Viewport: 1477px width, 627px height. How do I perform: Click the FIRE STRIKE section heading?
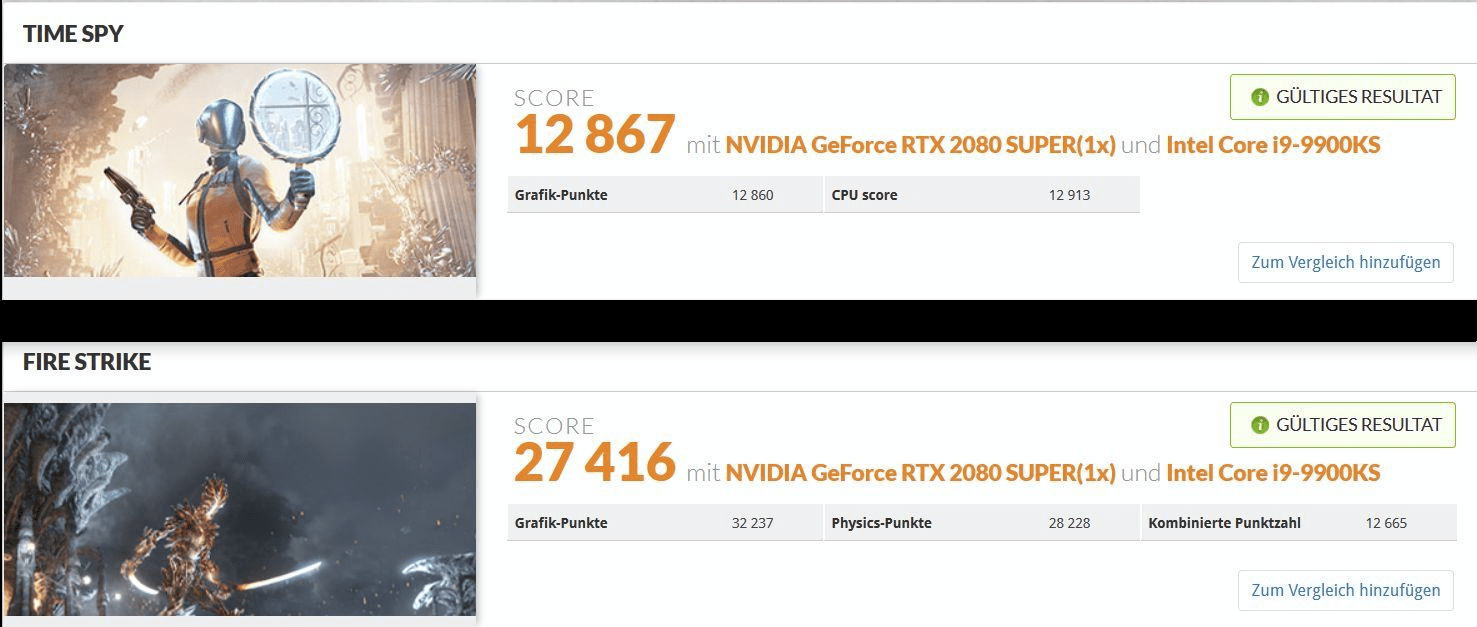[x=87, y=362]
